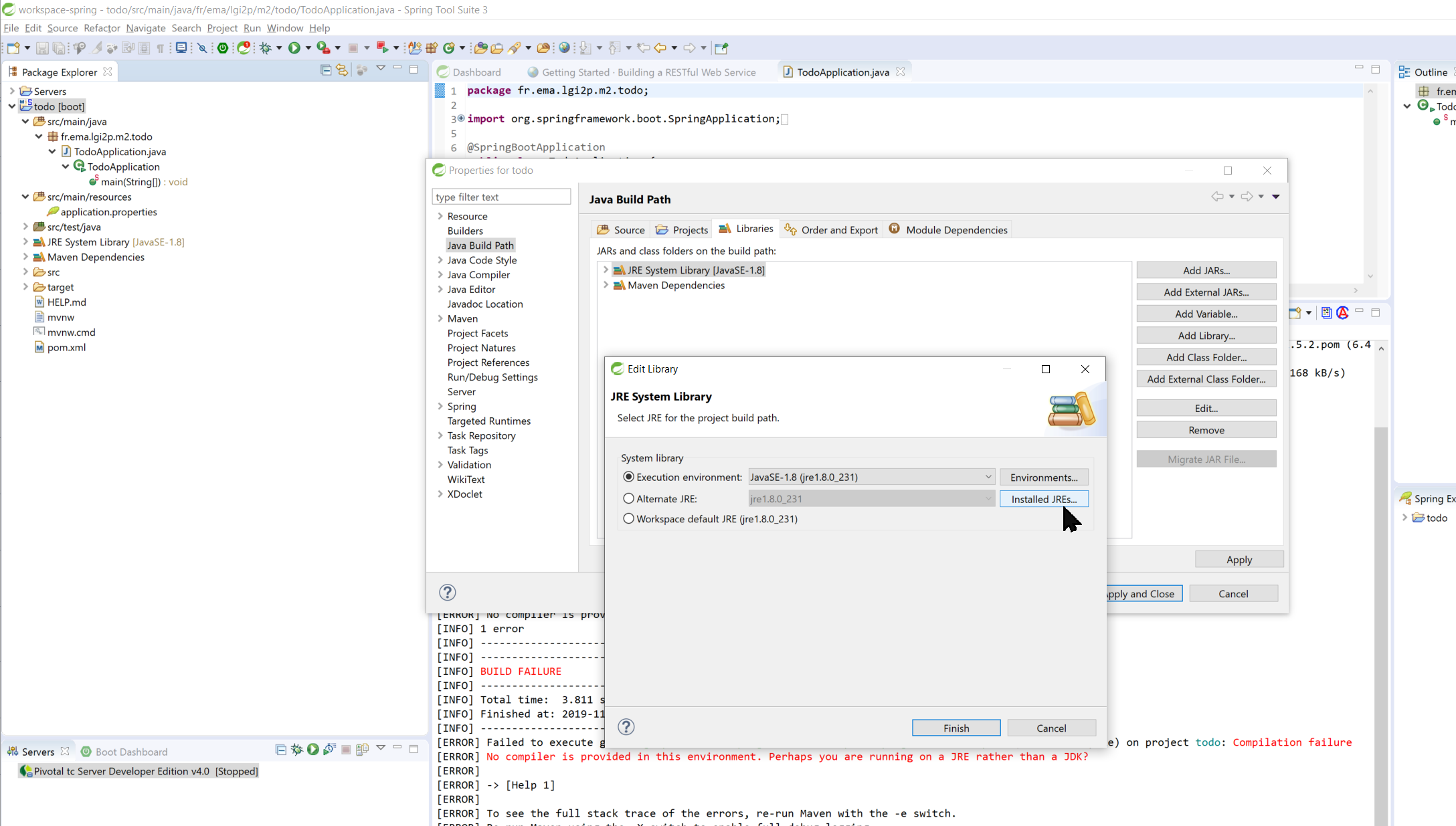Click Apply in Properties dialog
Screen dimensions: 1456x826
point(1239,559)
